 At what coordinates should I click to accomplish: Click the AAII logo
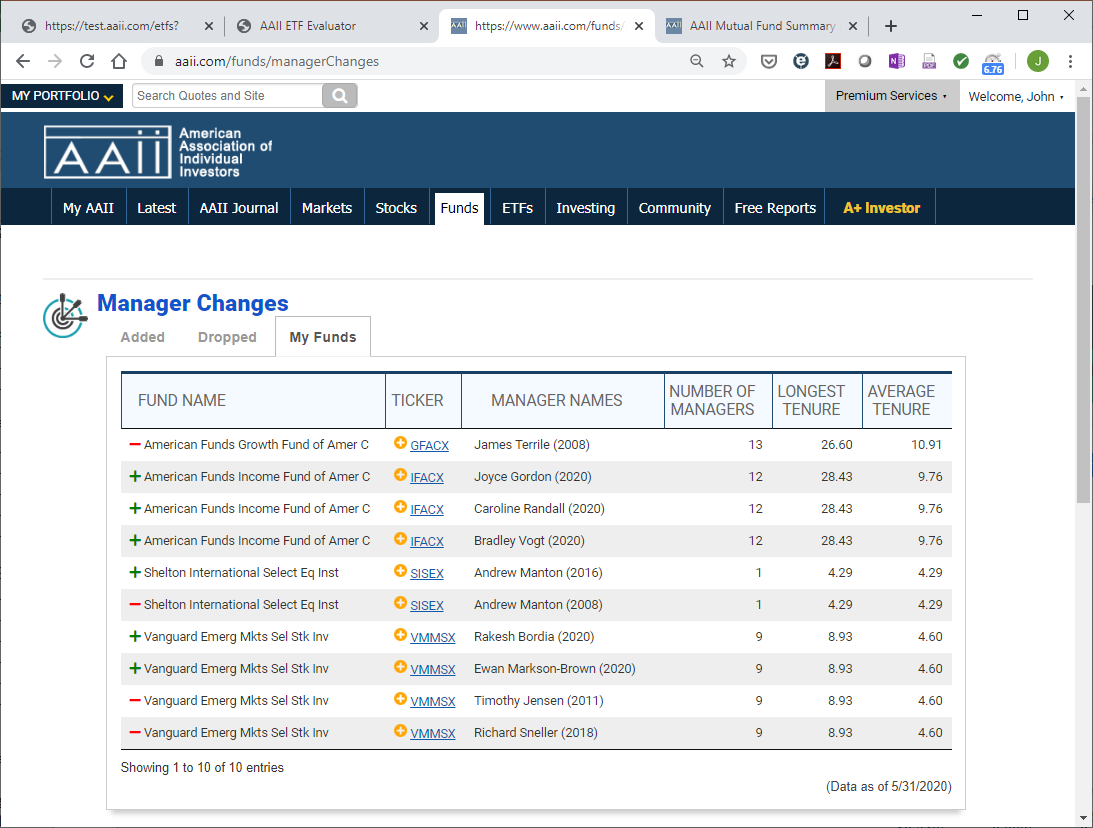158,152
